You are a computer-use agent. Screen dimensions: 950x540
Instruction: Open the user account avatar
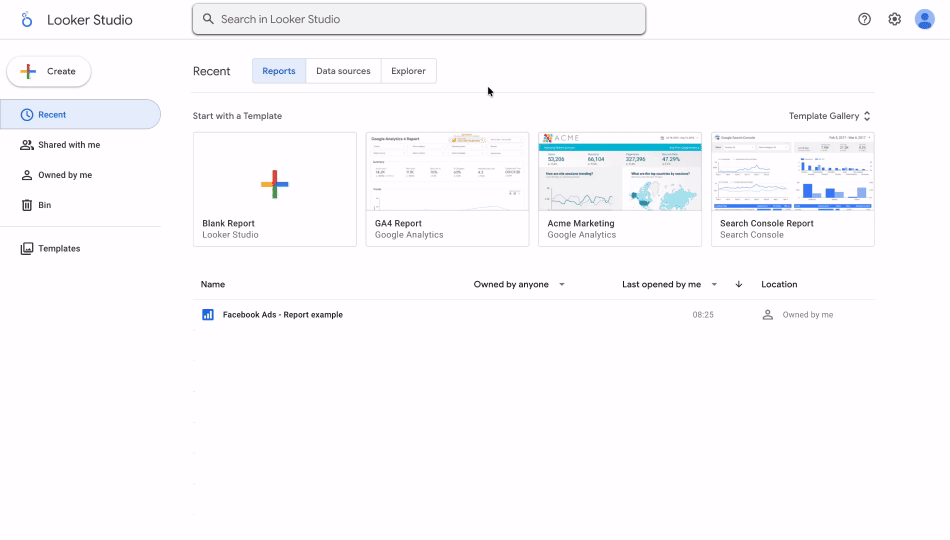925,19
